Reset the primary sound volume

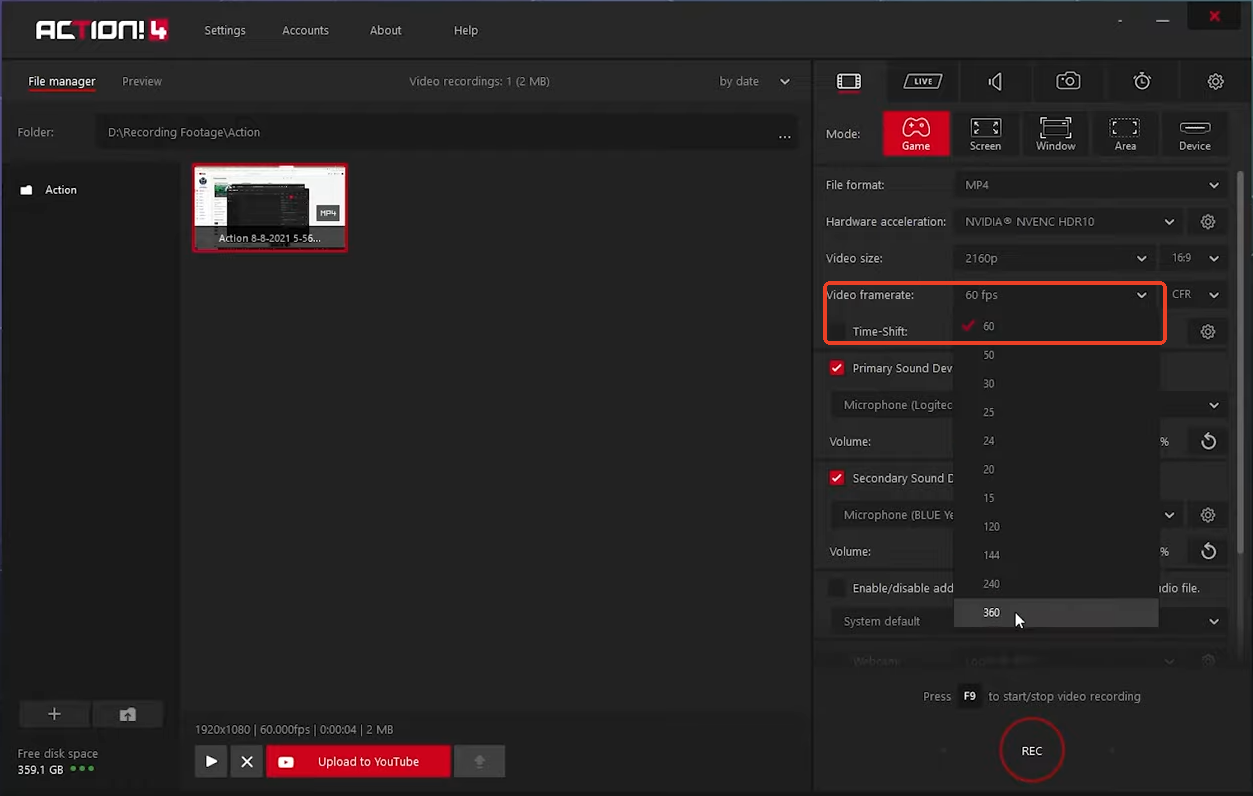1208,441
